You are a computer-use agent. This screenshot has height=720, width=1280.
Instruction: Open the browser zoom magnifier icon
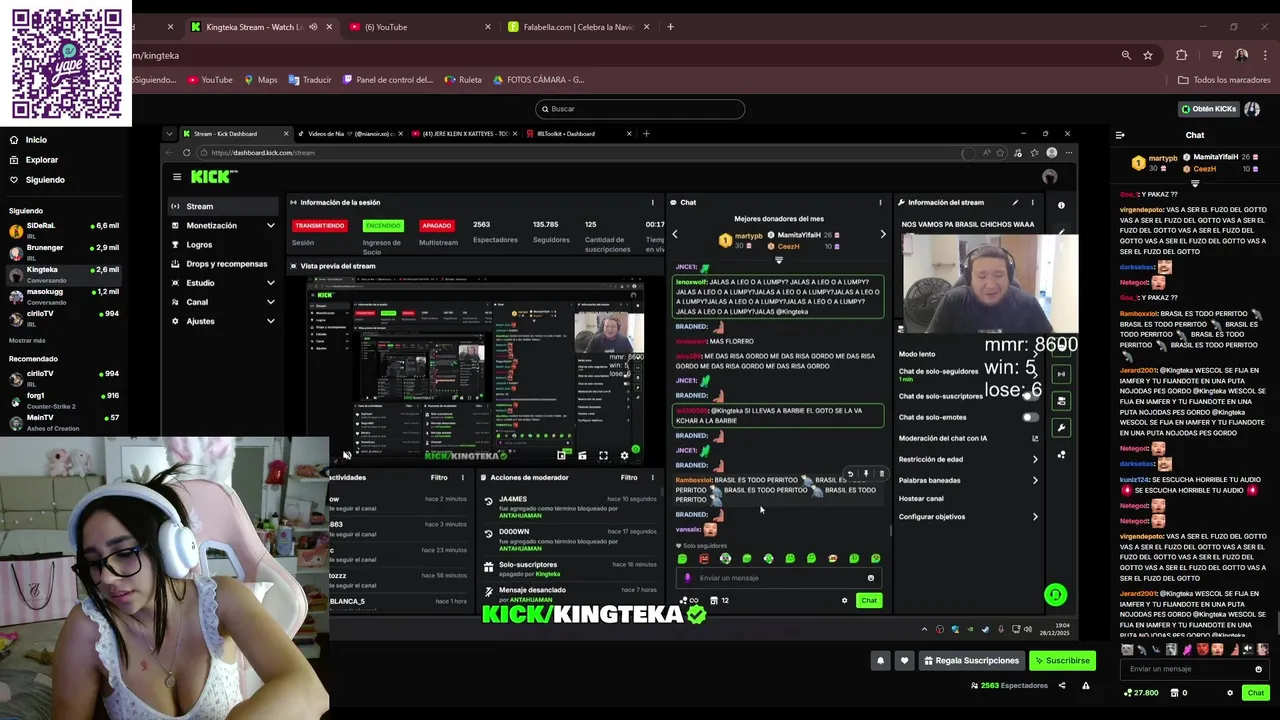1126,55
